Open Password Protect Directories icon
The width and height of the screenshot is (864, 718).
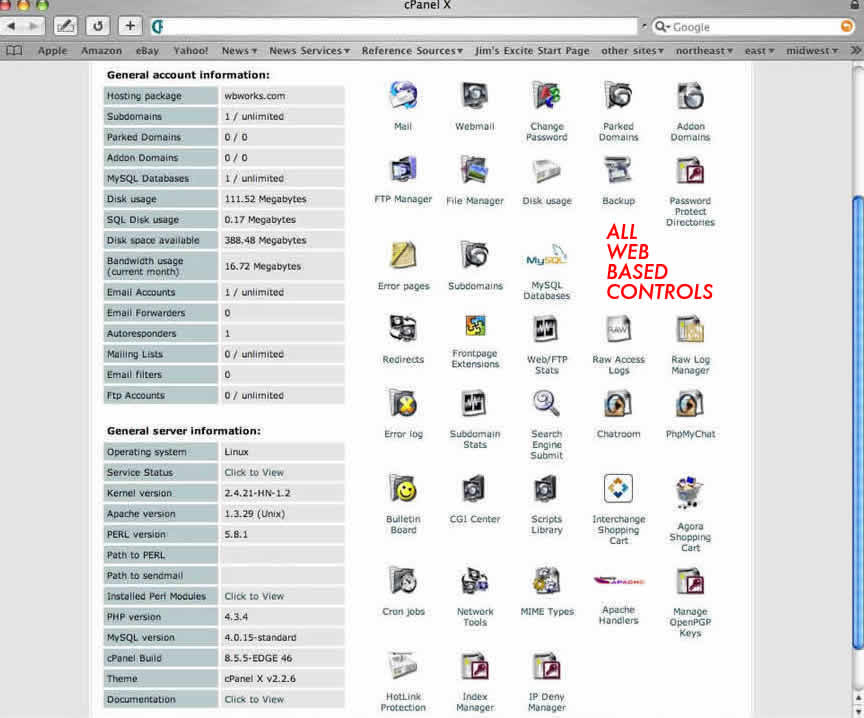[690, 170]
